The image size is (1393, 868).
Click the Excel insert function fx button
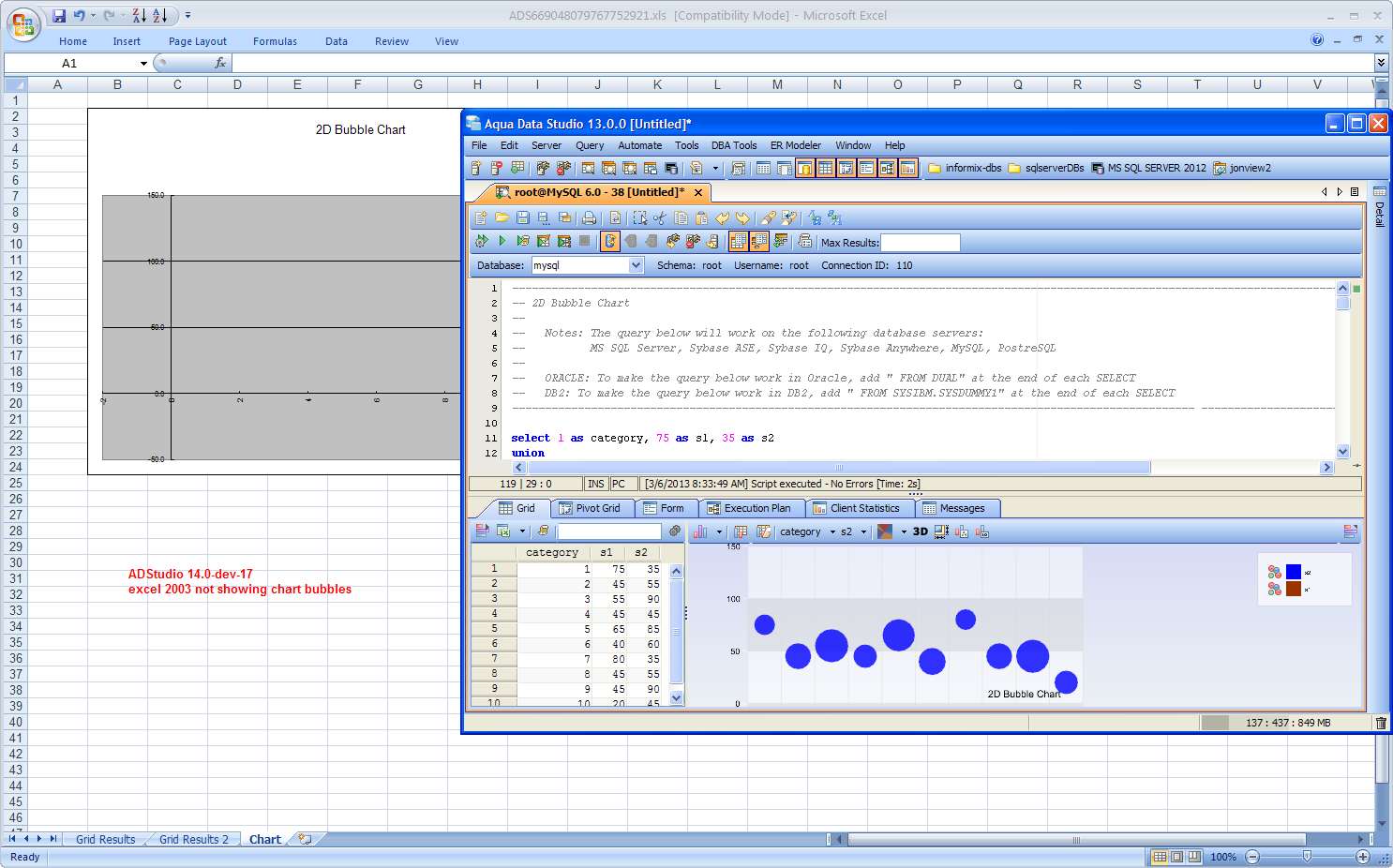point(220,63)
